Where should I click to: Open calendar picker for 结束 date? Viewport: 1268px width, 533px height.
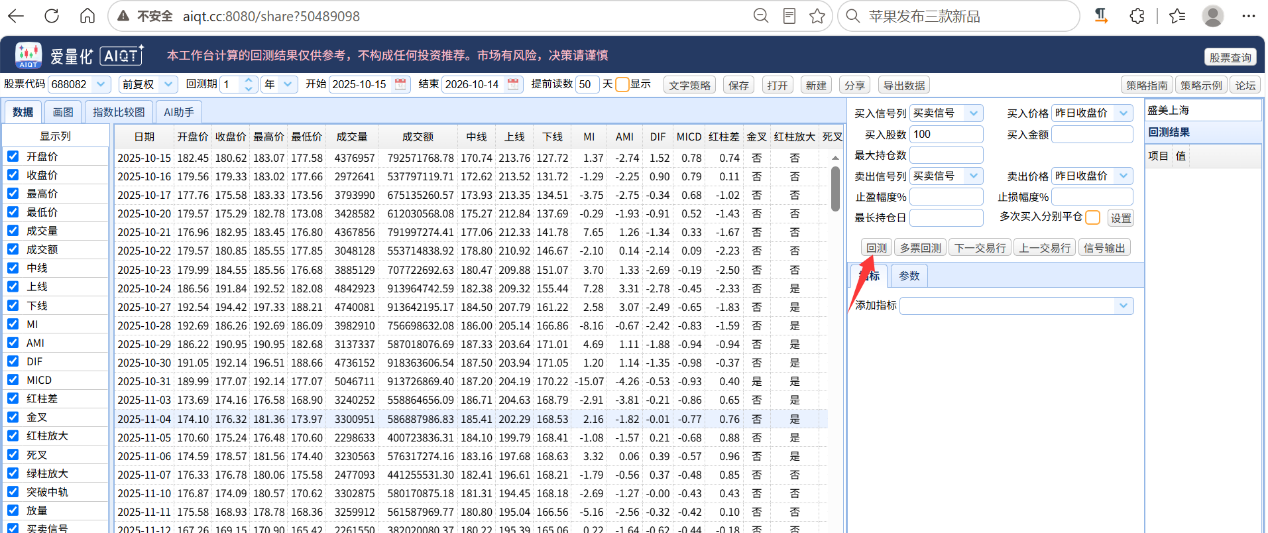click(x=513, y=85)
